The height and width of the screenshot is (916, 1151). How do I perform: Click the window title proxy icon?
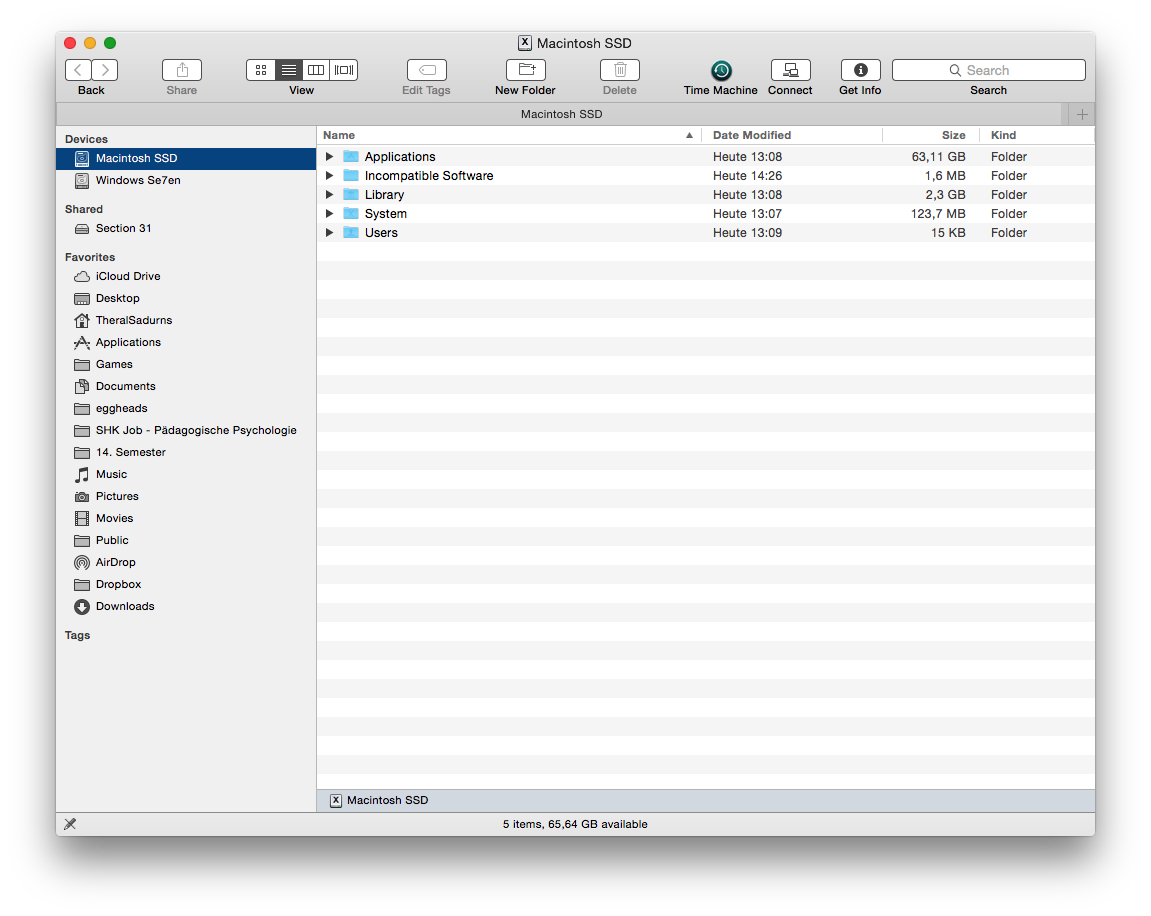(x=525, y=43)
